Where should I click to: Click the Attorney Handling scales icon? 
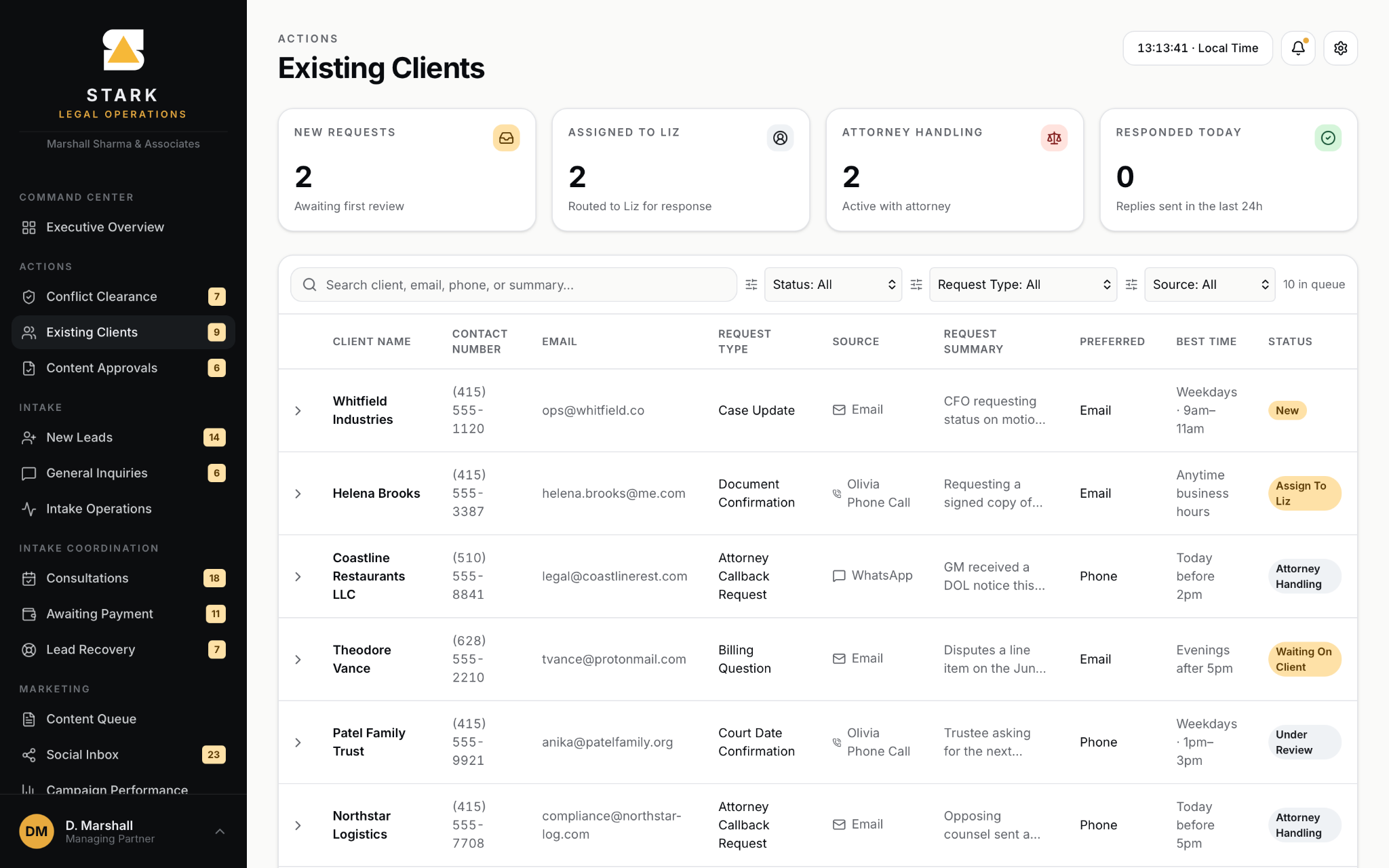pyautogui.click(x=1054, y=138)
